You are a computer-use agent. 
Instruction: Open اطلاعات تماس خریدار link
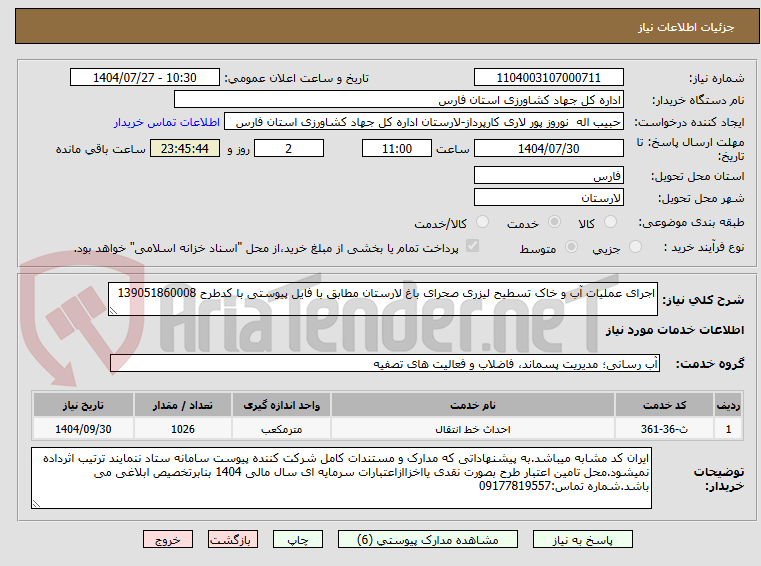point(167,122)
